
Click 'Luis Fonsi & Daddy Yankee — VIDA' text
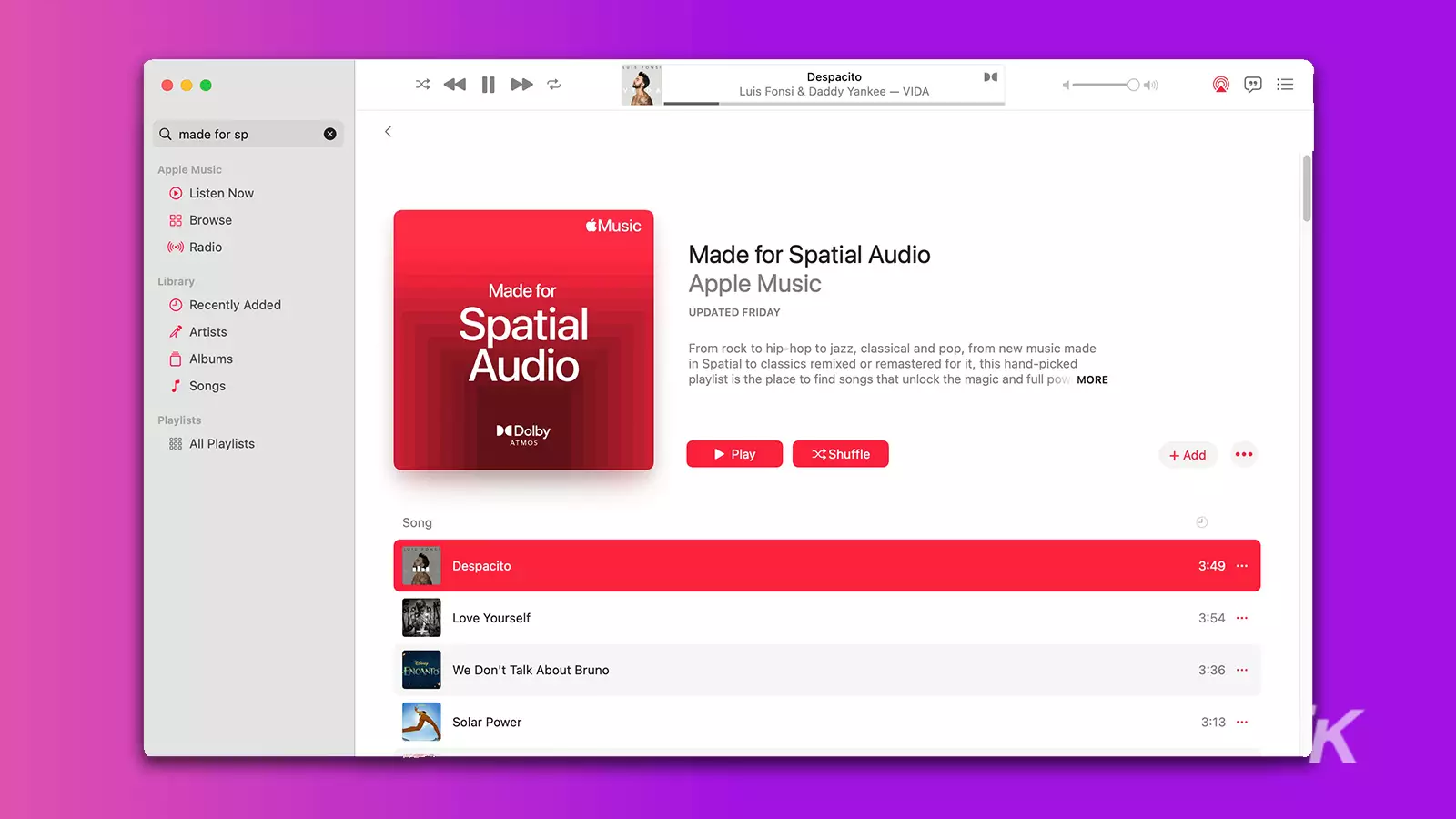(x=834, y=92)
